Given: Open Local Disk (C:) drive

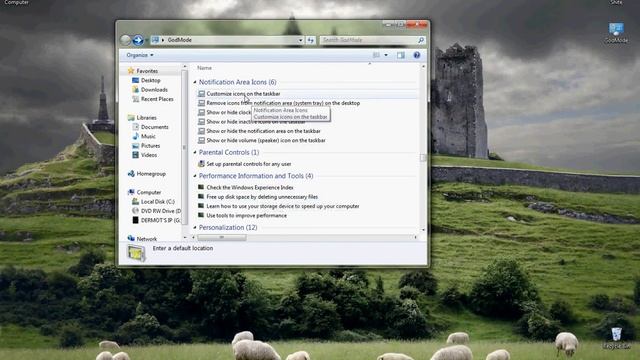Looking at the screenshot, I should pos(158,202).
